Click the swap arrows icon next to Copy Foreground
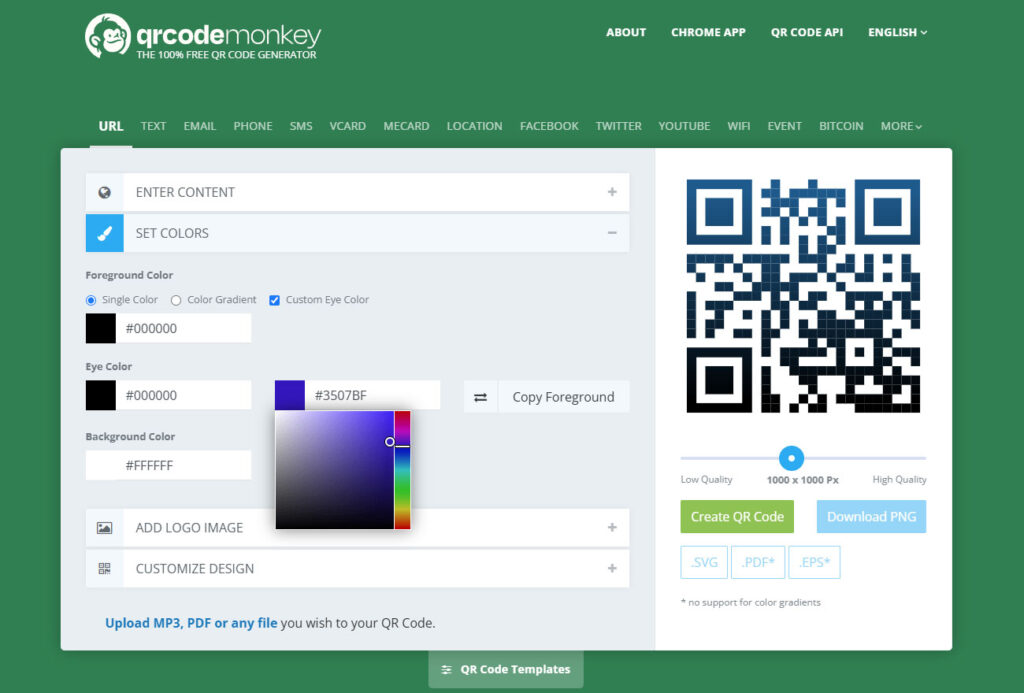This screenshot has height=693, width=1024. (x=481, y=397)
